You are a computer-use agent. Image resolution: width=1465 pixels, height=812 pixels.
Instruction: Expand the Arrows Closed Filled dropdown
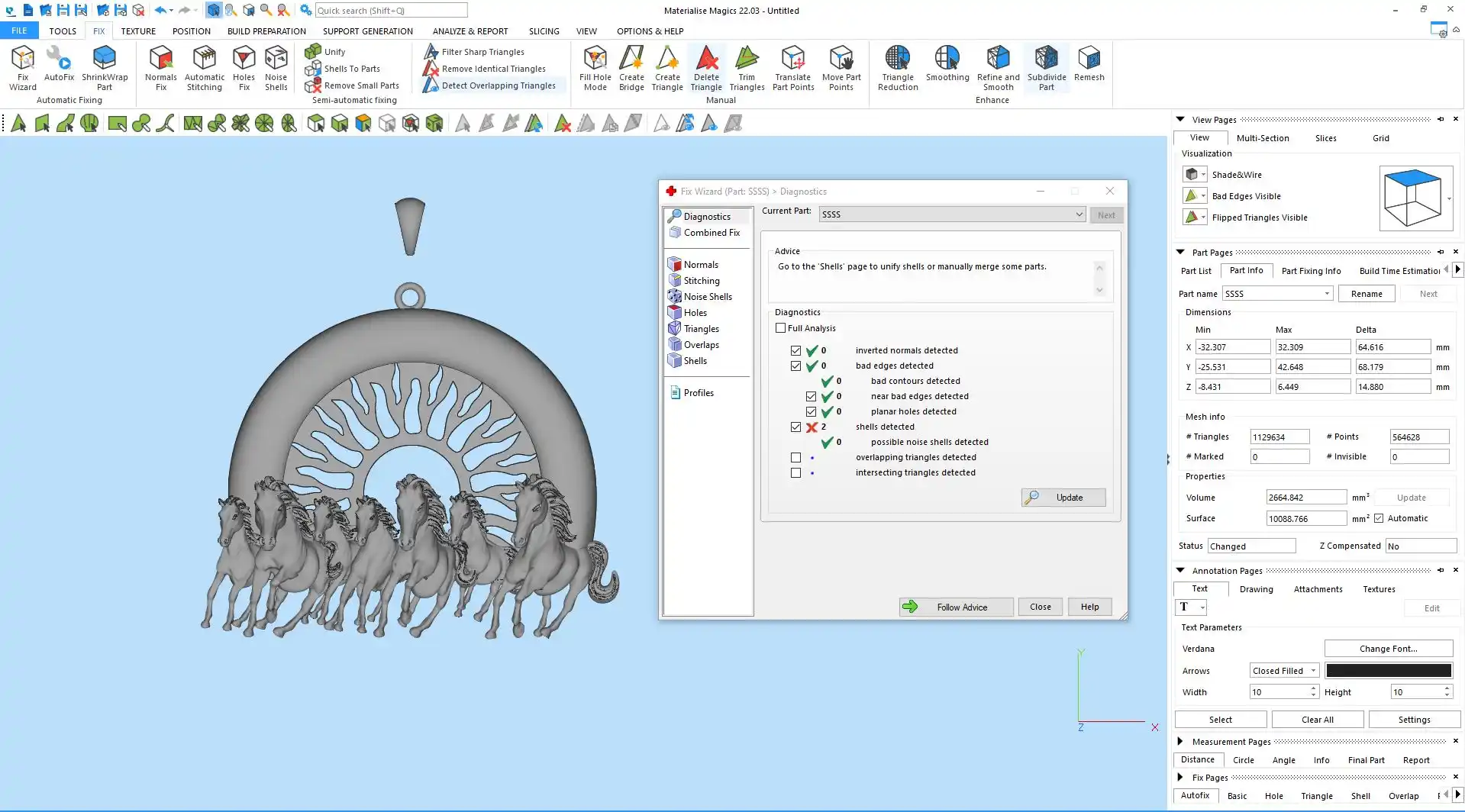[1284, 671]
